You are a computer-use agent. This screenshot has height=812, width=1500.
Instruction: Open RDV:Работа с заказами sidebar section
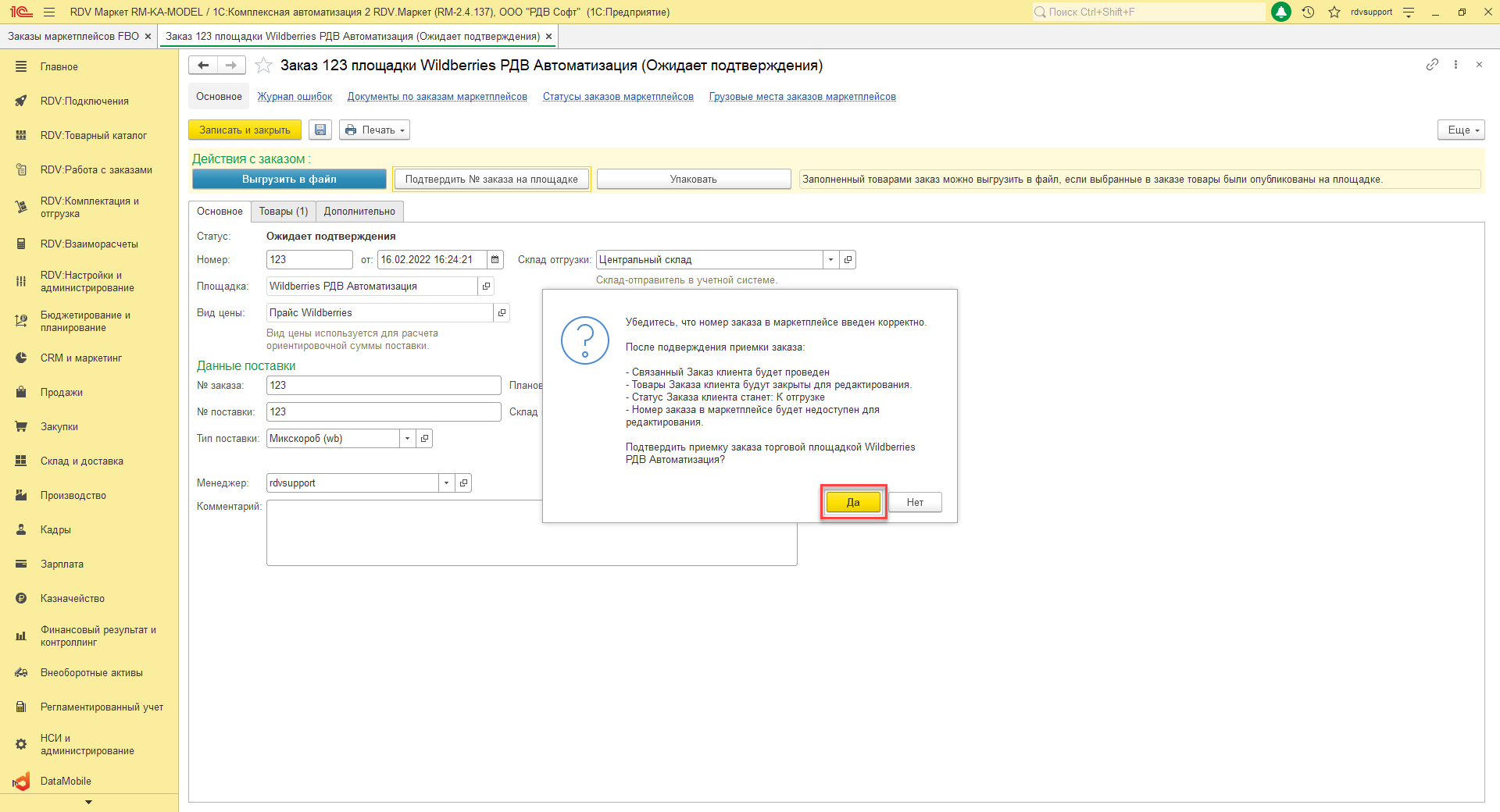[89, 170]
